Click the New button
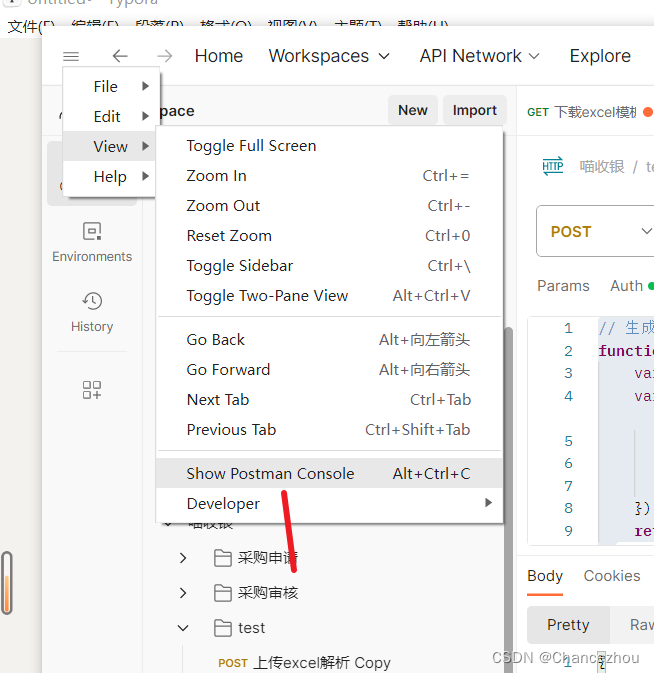This screenshot has height=673, width=654. [x=413, y=110]
